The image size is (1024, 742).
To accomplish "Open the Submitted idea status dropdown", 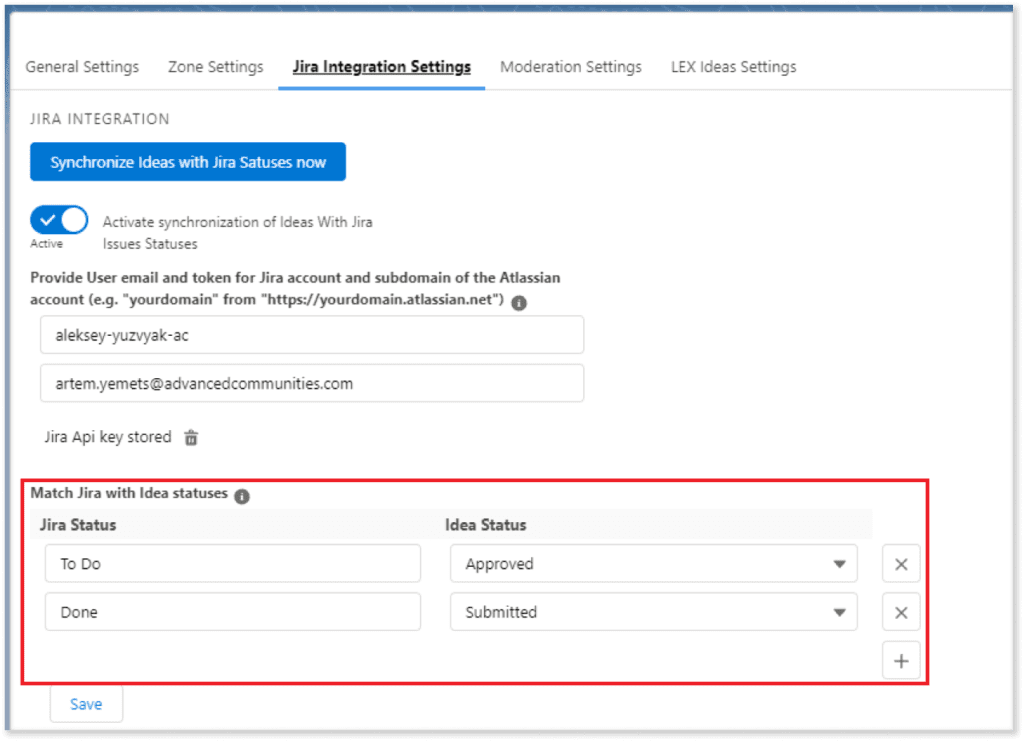I will (x=654, y=612).
